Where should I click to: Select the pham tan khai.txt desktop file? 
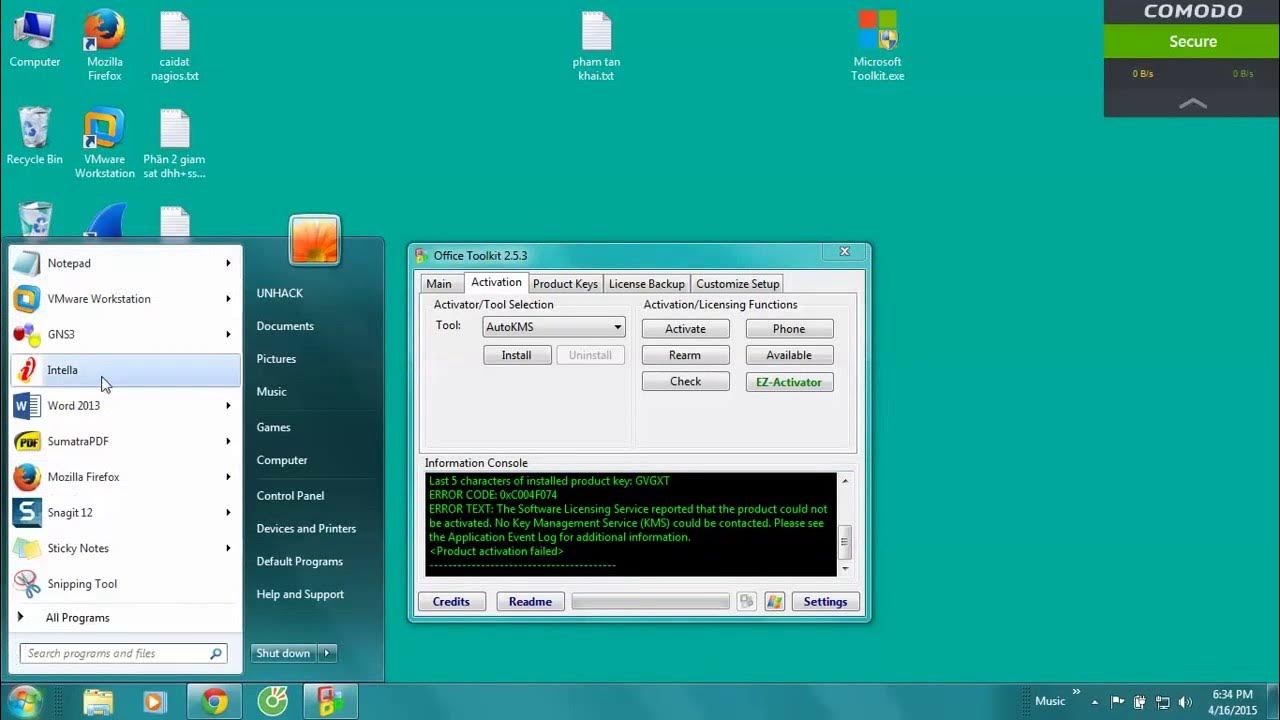coord(596,47)
